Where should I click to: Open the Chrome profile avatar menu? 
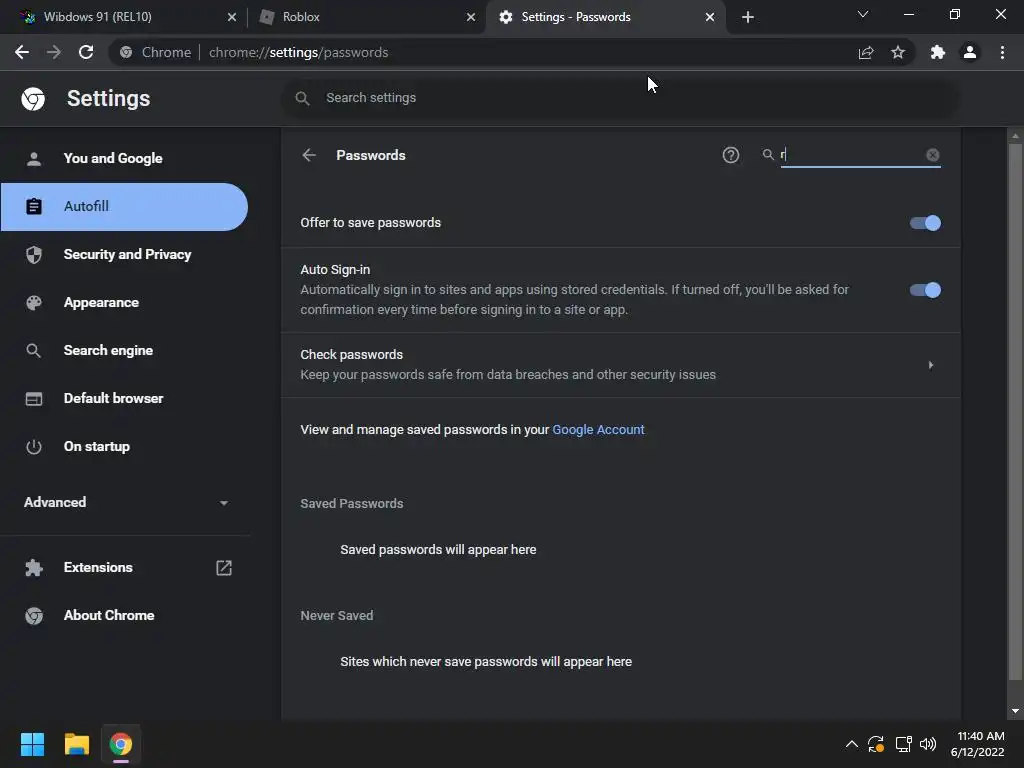click(970, 52)
